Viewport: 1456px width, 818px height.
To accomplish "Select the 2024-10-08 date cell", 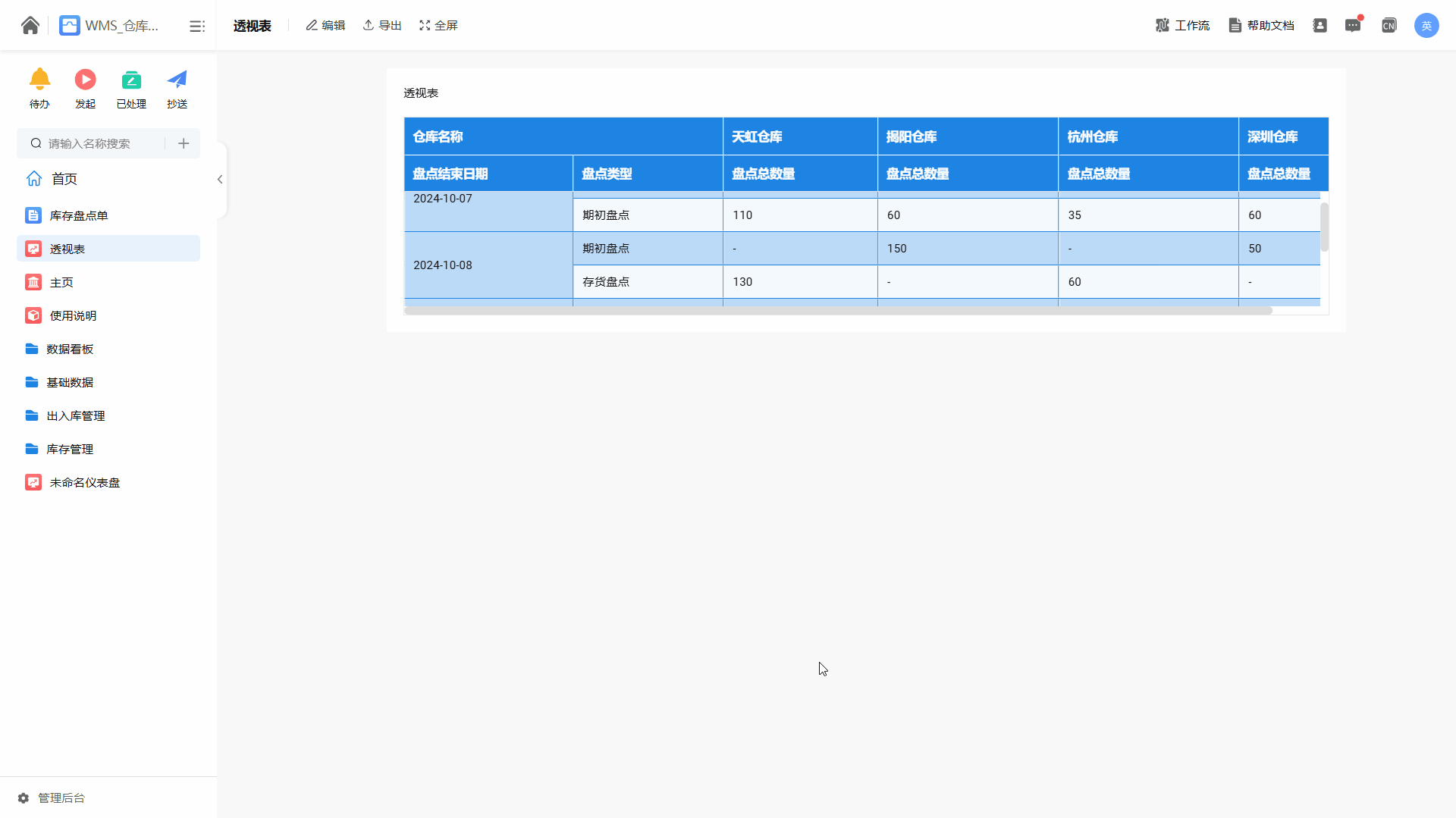I will [x=488, y=265].
